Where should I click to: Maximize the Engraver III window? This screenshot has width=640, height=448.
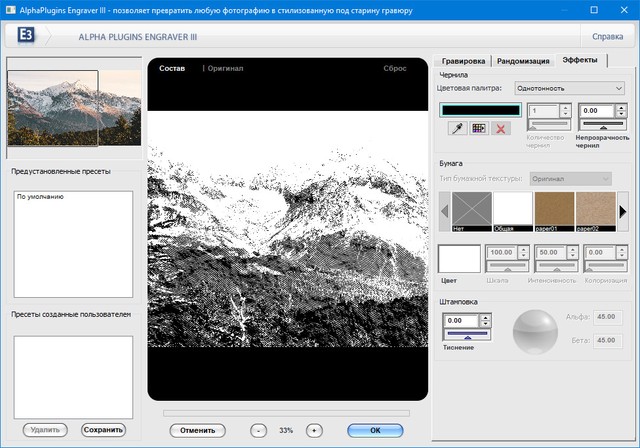(x=594, y=10)
